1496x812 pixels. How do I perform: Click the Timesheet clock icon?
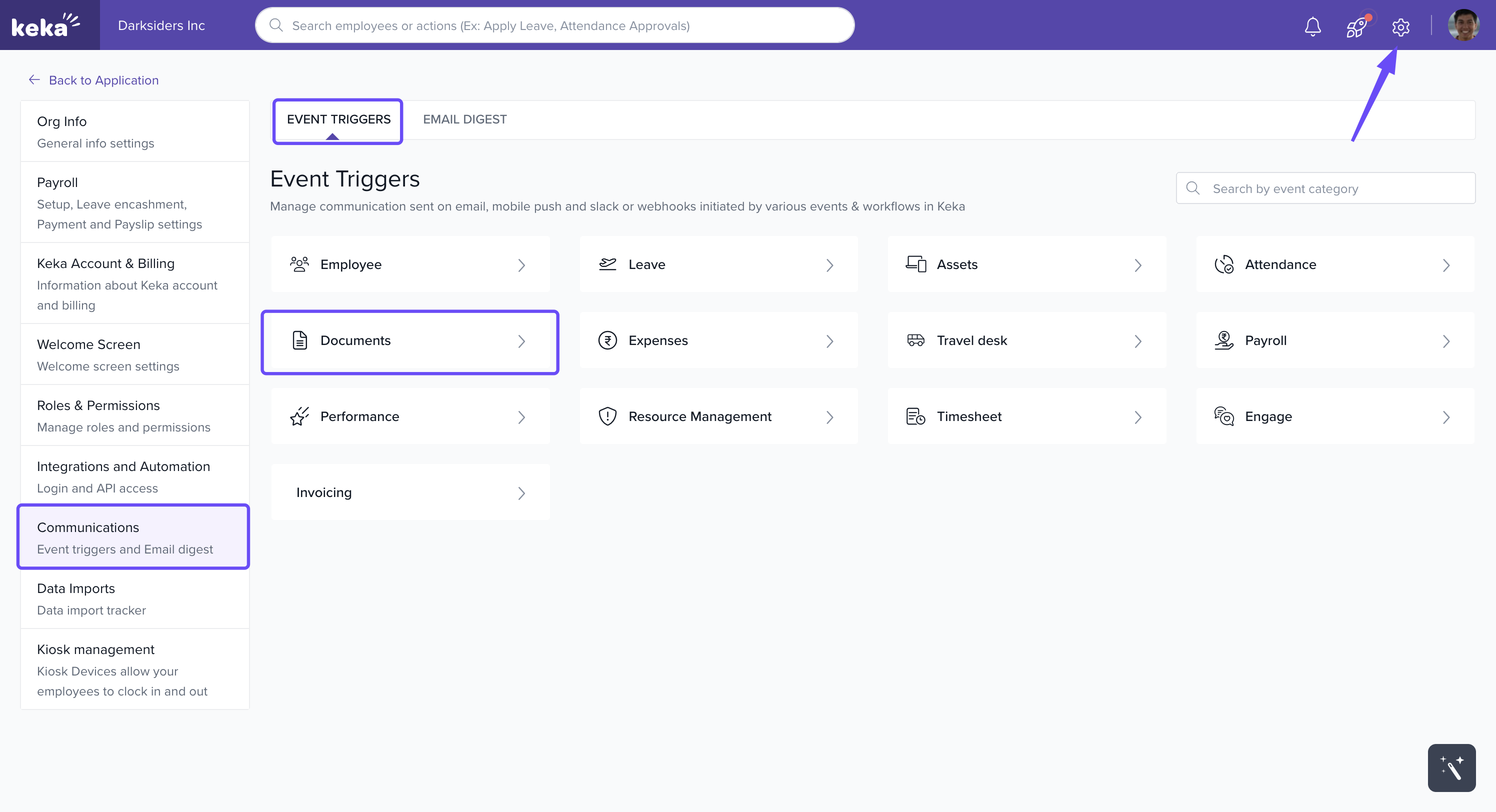(x=915, y=416)
